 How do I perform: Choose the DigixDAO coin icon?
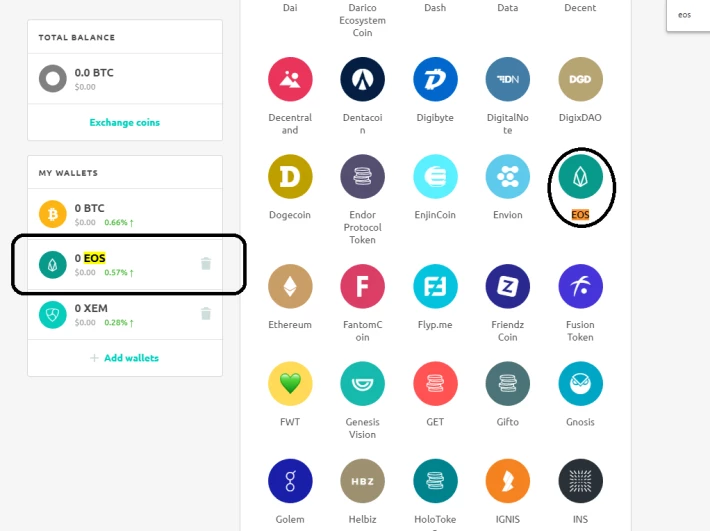click(580, 79)
